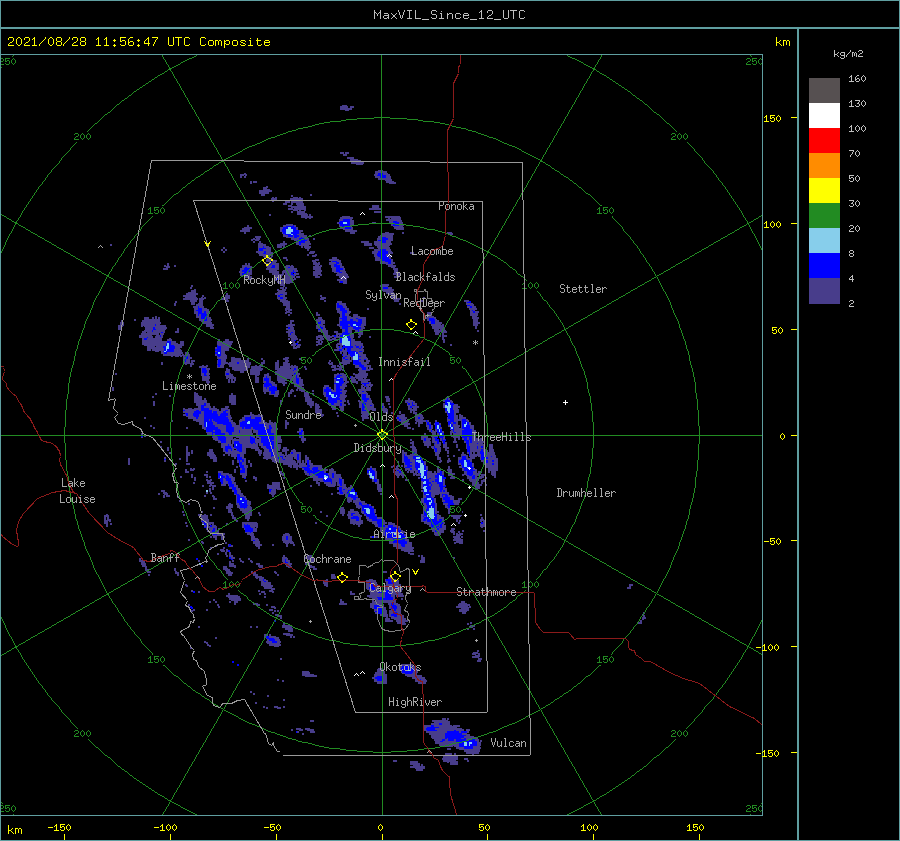The height and width of the screenshot is (841, 900).
Task: Select the orange 50-70 legend swatch
Action: coord(824,165)
